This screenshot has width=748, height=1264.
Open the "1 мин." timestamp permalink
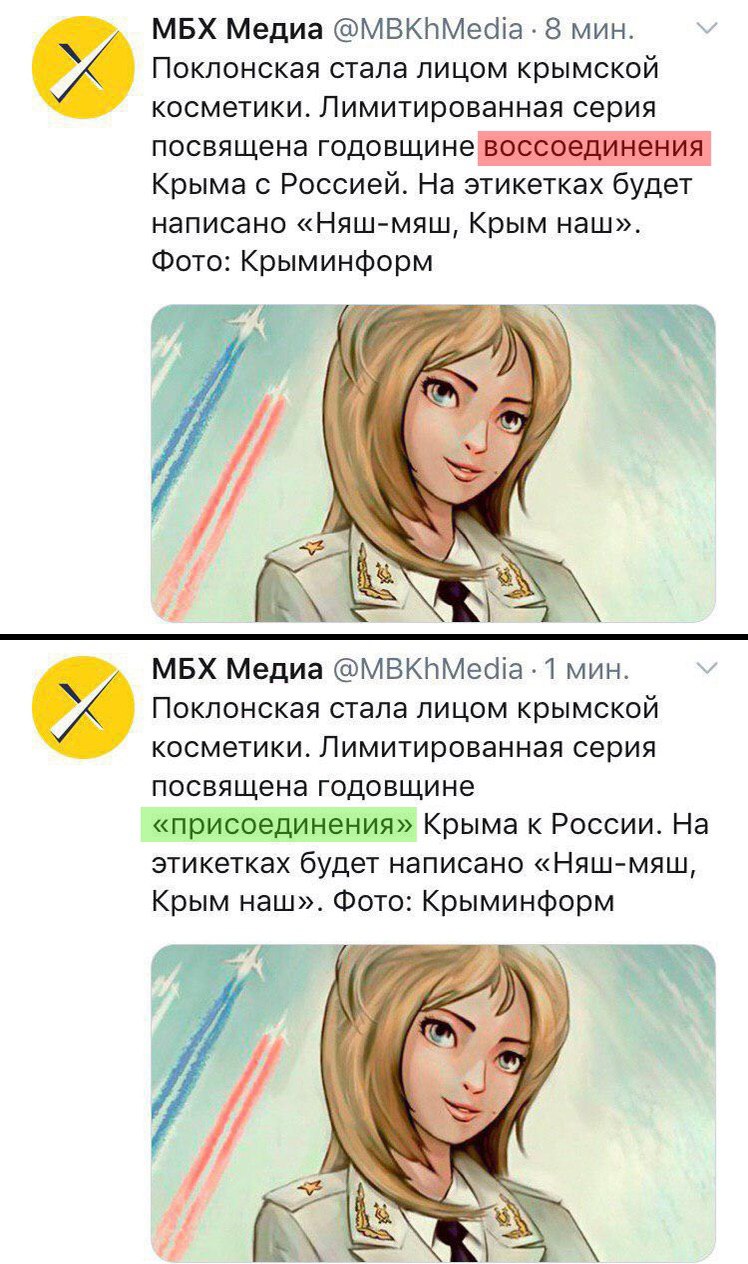coord(587,667)
